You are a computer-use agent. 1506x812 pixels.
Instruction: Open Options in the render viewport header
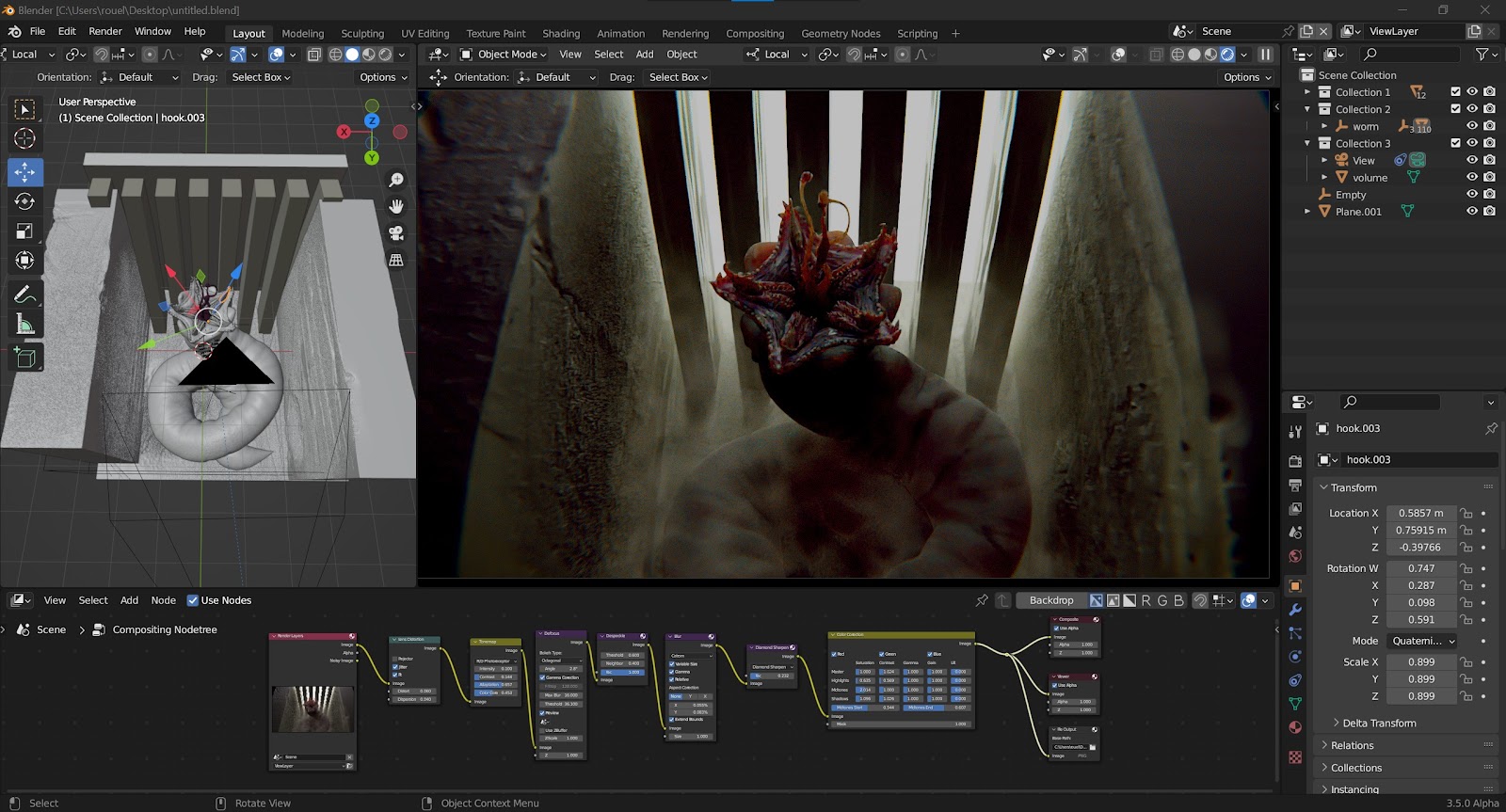coord(1247,77)
